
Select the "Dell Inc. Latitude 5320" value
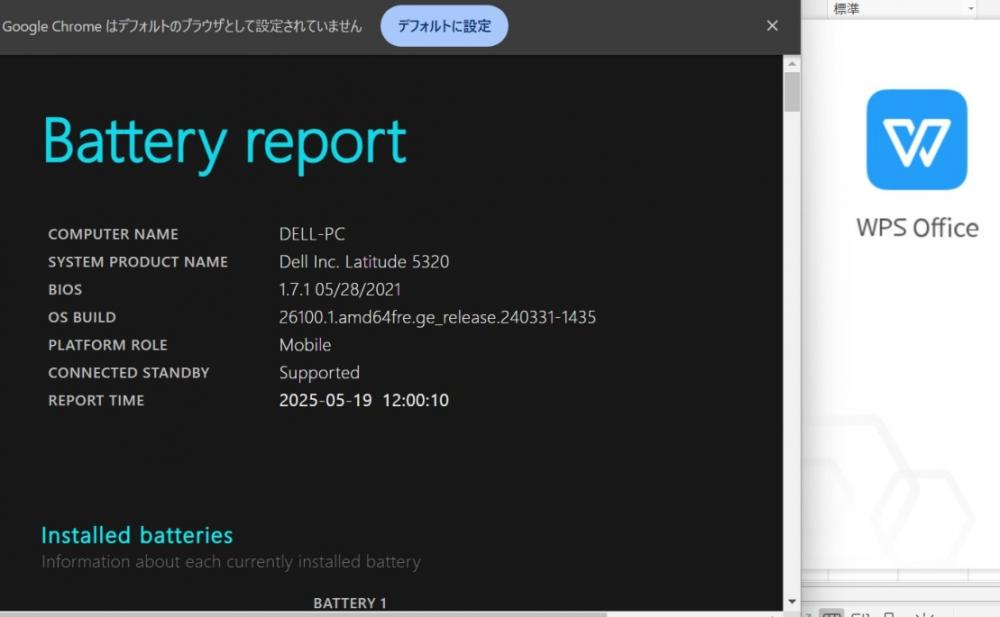tap(364, 262)
